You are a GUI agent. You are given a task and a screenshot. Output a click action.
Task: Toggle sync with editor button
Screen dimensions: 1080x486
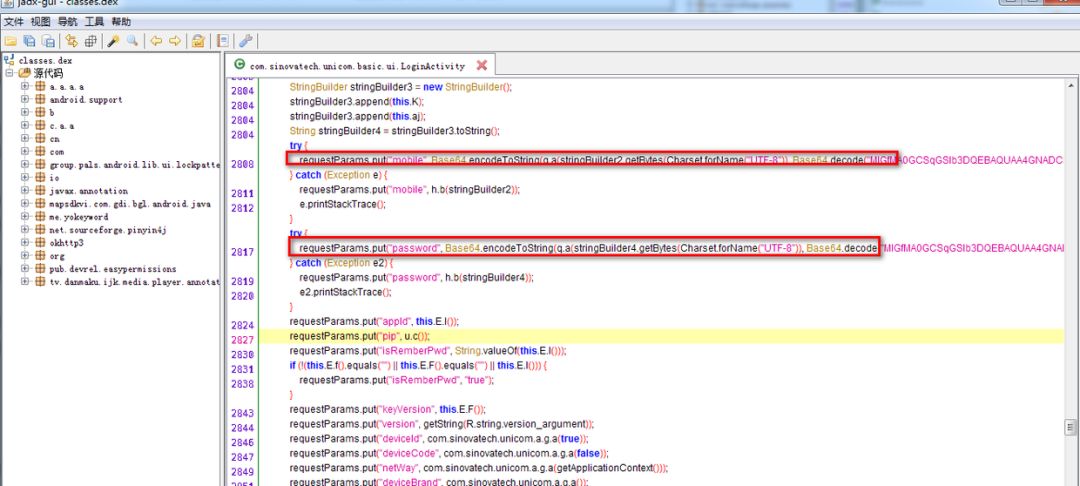tap(71, 41)
